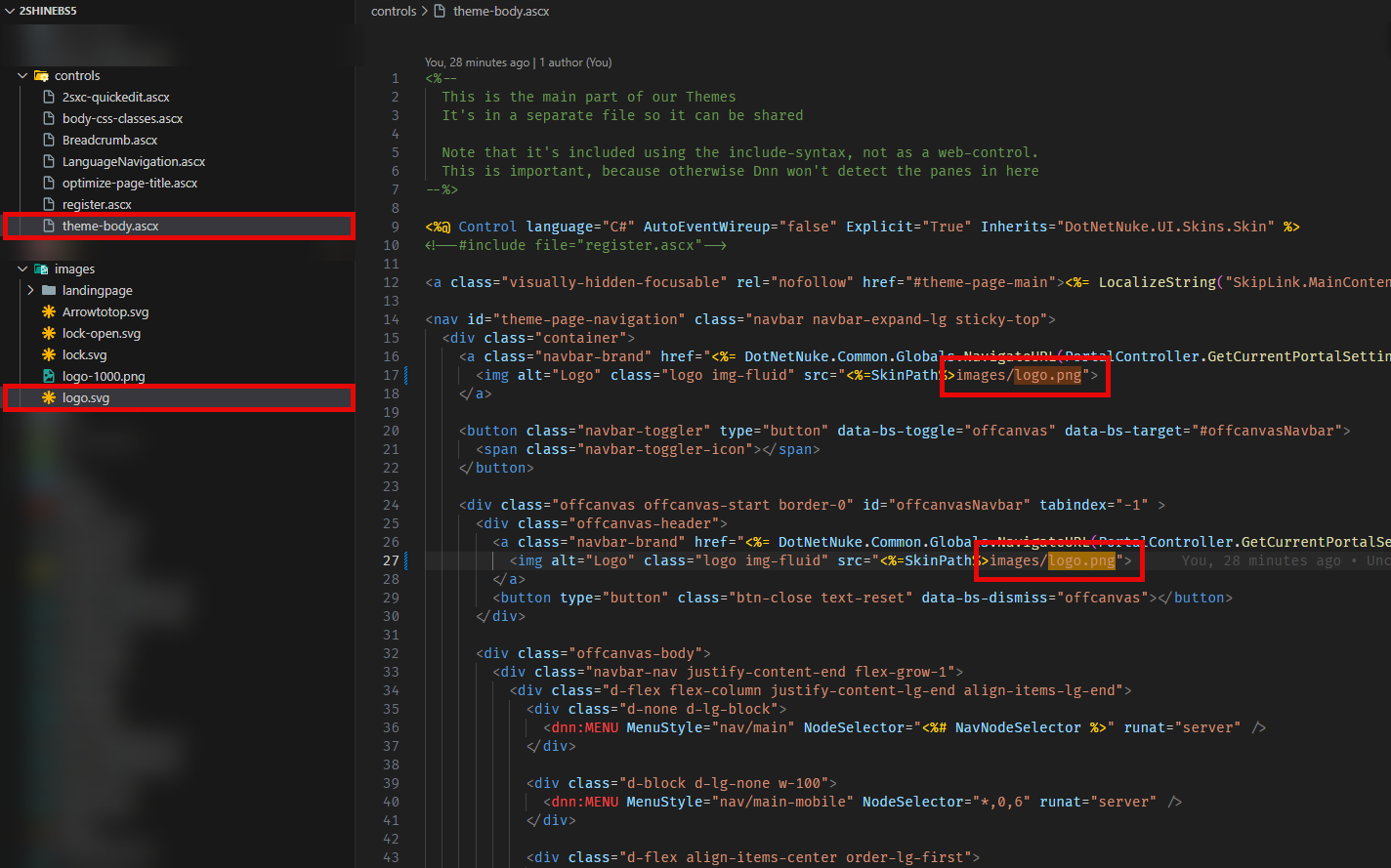Image resolution: width=1391 pixels, height=868 pixels.
Task: Click the '1 author (You)' CodeLens link
Action: [x=575, y=62]
